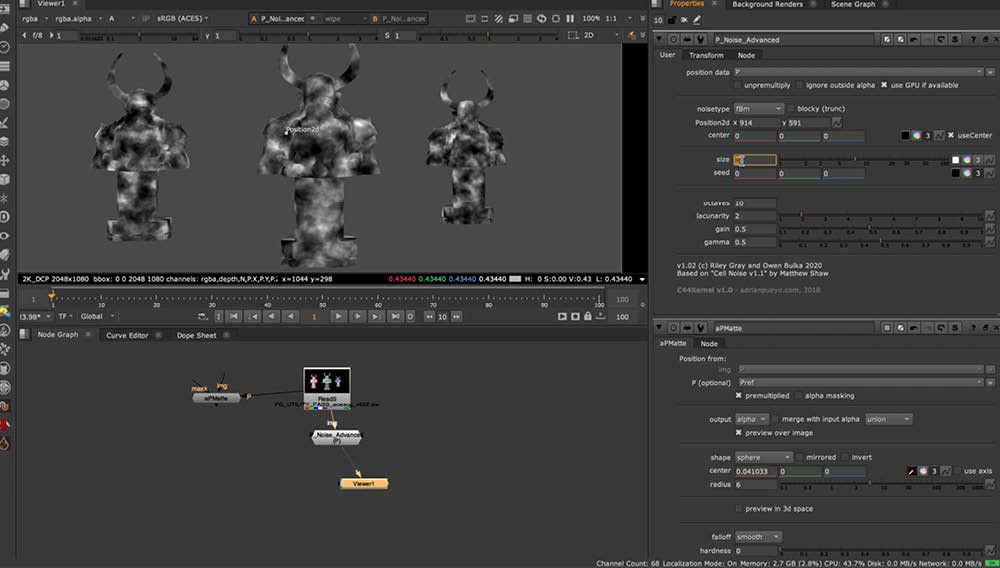The image size is (1000, 568).
Task: Select the Viewer1 node in node graph
Action: pos(363,483)
